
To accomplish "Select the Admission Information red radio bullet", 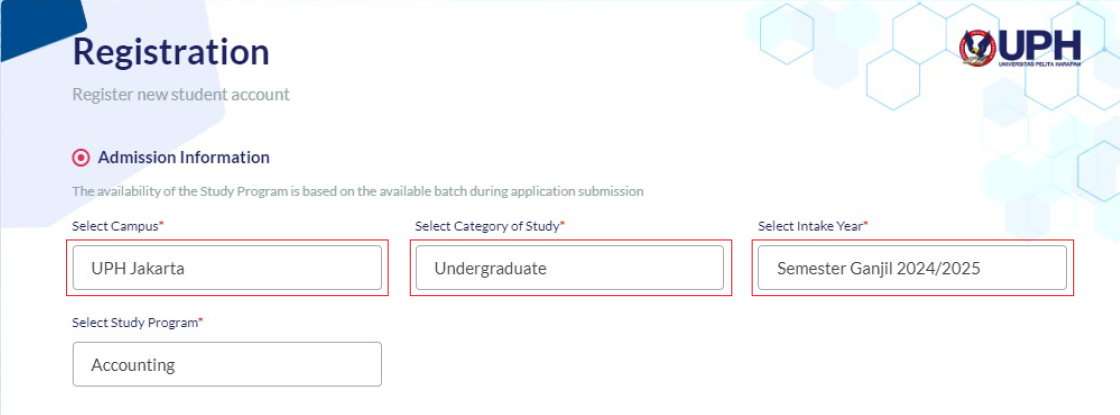I will click(x=81, y=158).
